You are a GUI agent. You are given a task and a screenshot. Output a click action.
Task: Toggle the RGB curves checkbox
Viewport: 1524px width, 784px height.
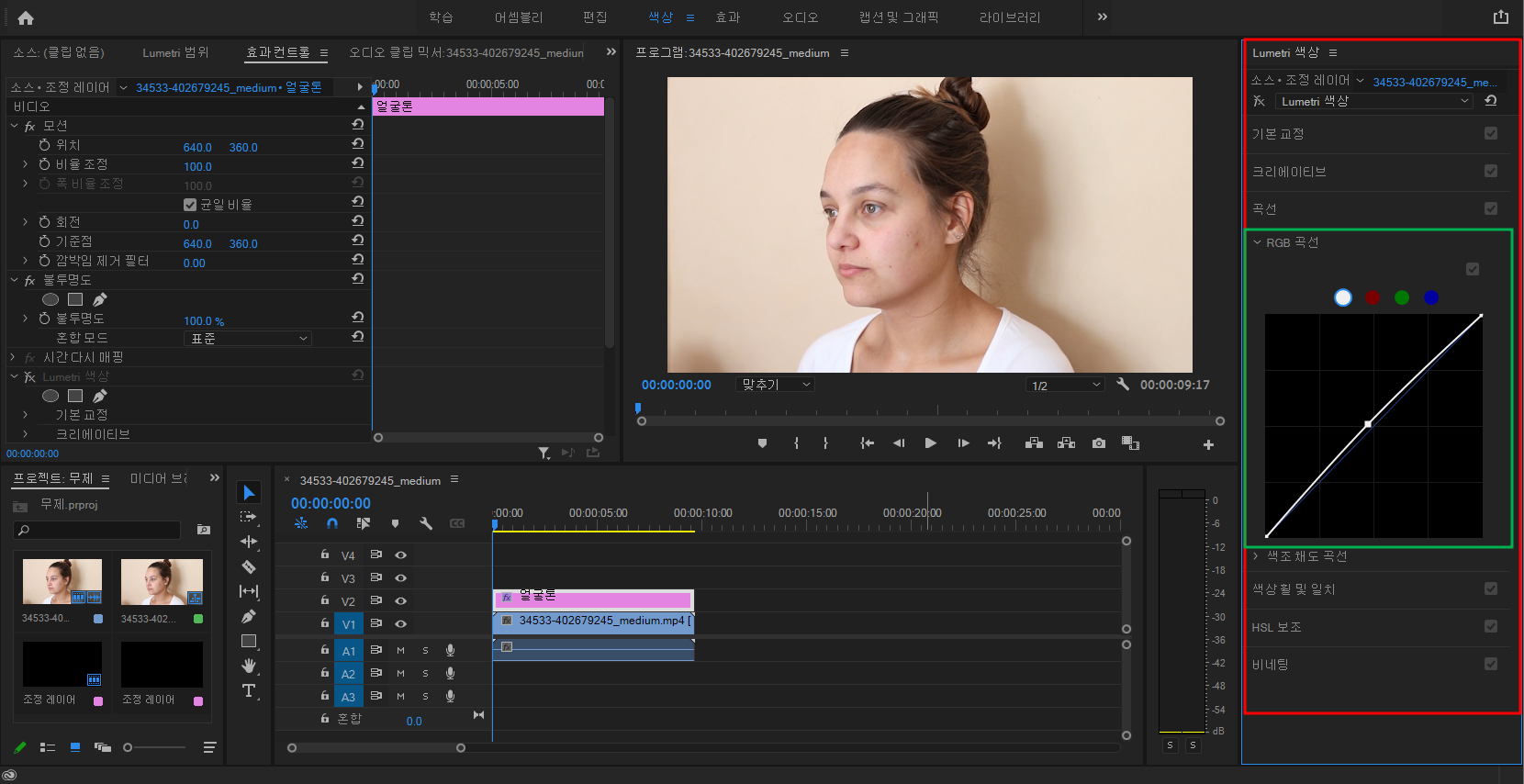pyautogui.click(x=1473, y=269)
